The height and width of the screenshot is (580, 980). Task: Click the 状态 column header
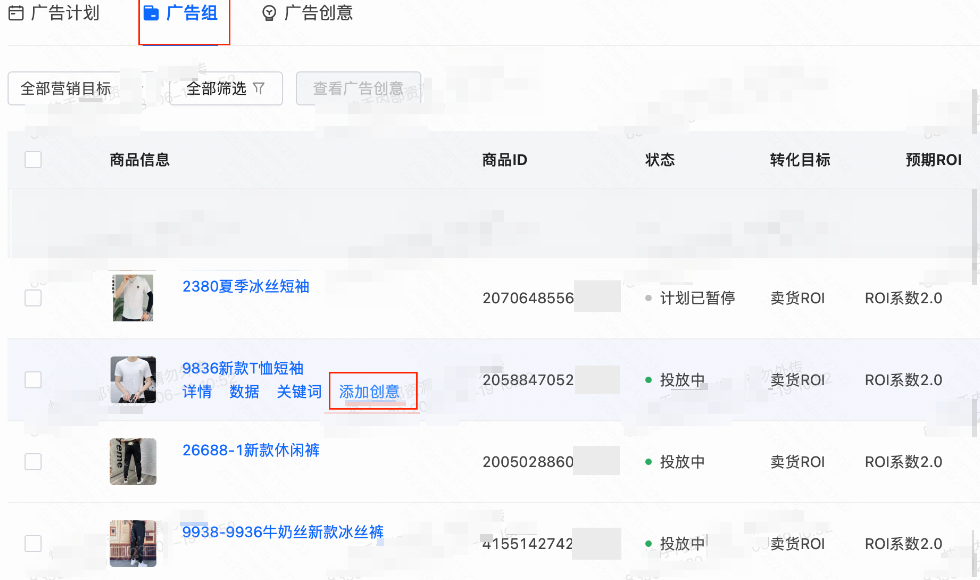click(660, 160)
